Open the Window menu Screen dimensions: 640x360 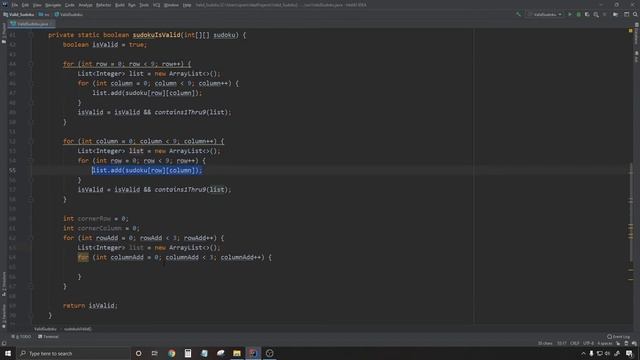171,5
